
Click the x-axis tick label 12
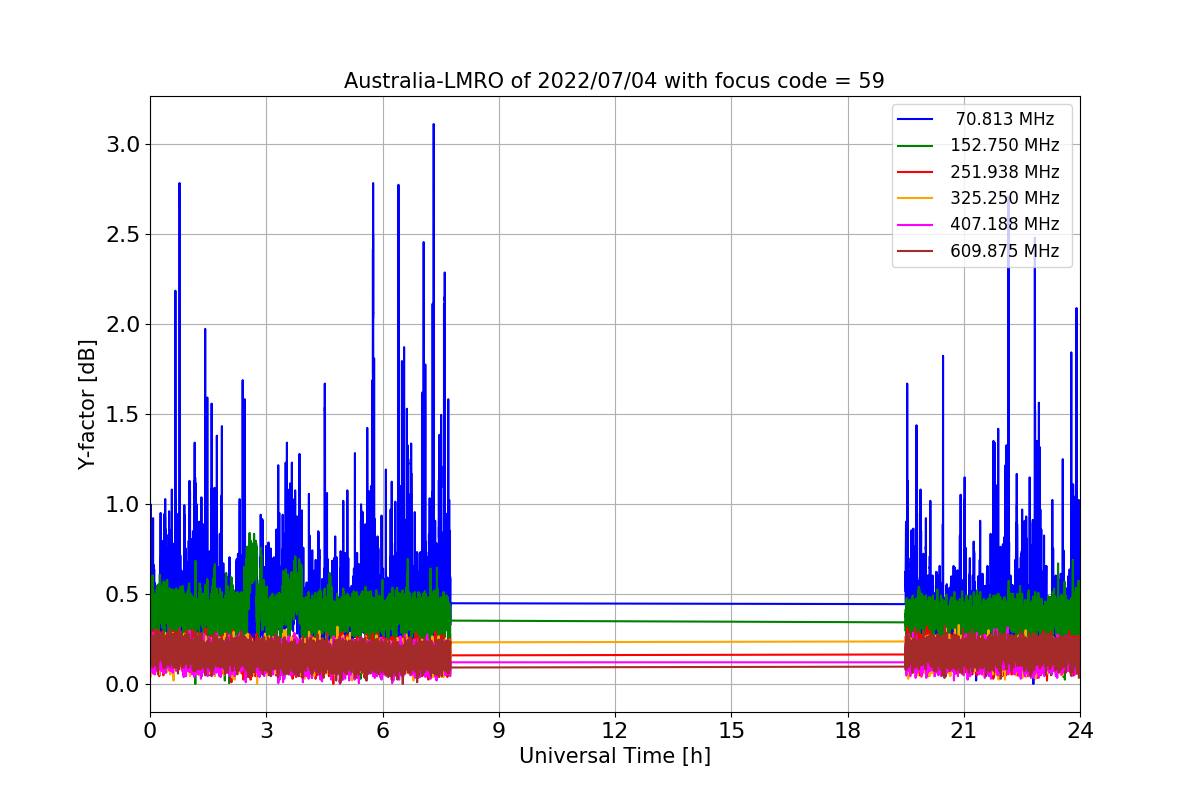pos(615,731)
